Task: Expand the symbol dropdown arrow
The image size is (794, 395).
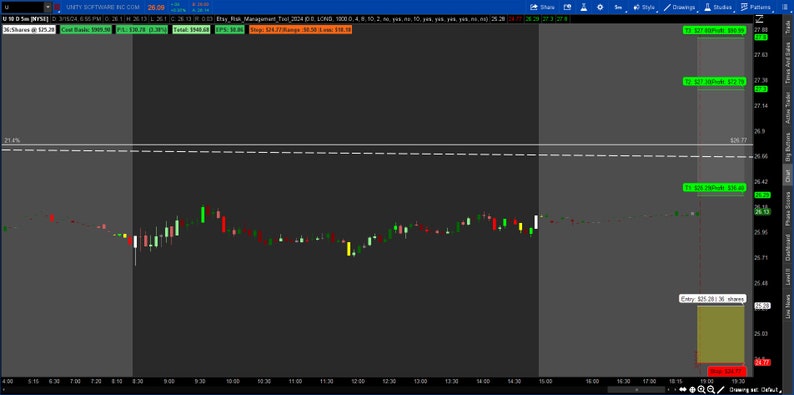Action: (x=48, y=7)
